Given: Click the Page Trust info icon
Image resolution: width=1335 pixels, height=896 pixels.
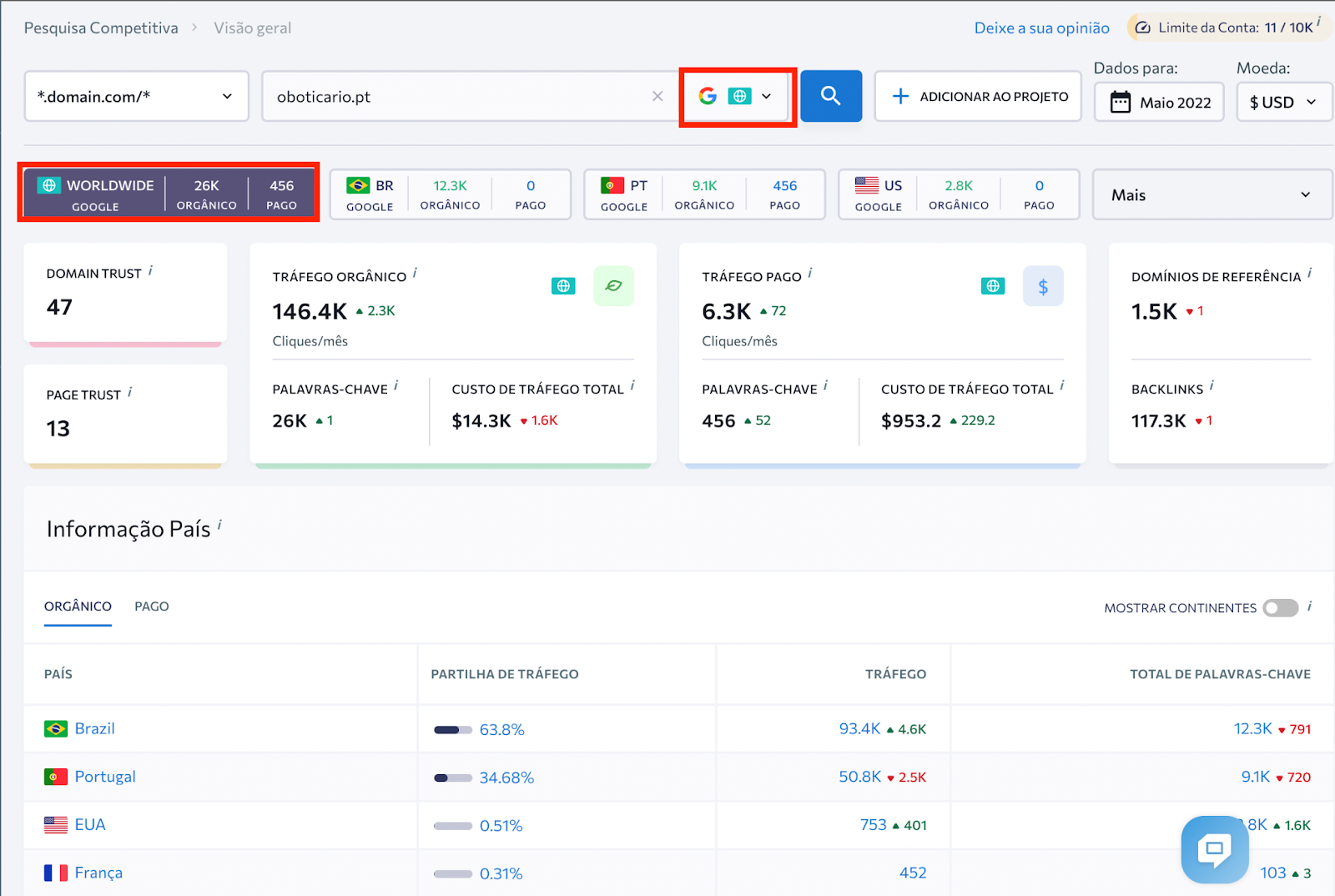Looking at the screenshot, I should pyautogui.click(x=130, y=392).
